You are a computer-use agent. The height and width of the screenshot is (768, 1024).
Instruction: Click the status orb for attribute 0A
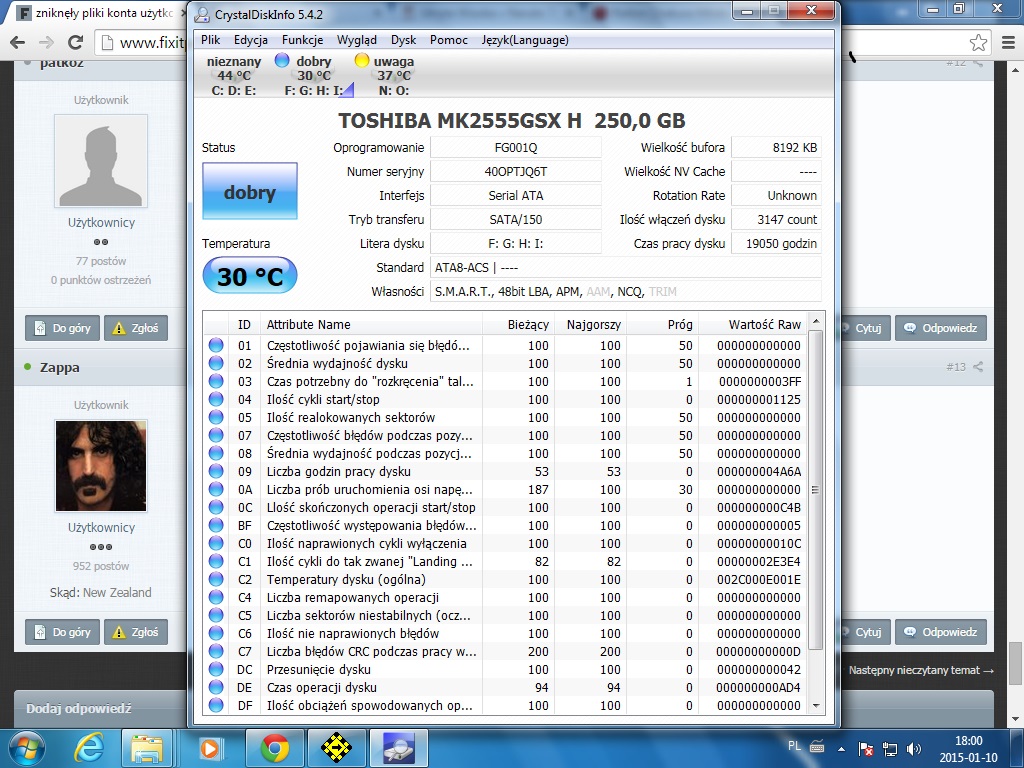(216, 489)
